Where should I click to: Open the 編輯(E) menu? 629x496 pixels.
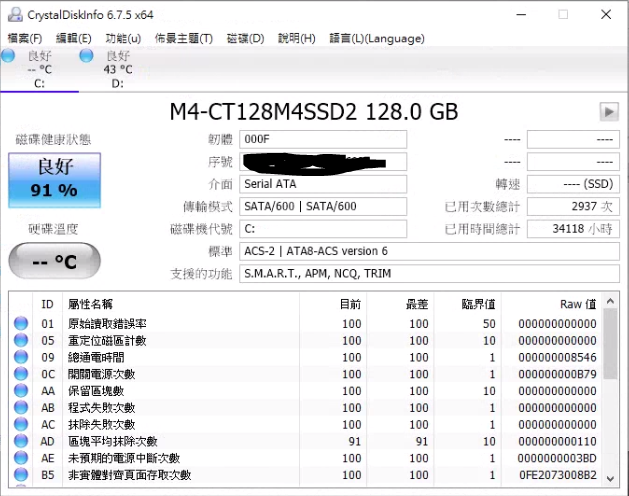click(74, 39)
